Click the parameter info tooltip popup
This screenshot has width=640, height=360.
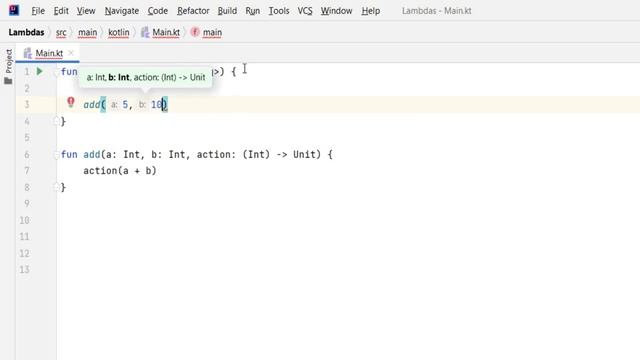[146, 77]
